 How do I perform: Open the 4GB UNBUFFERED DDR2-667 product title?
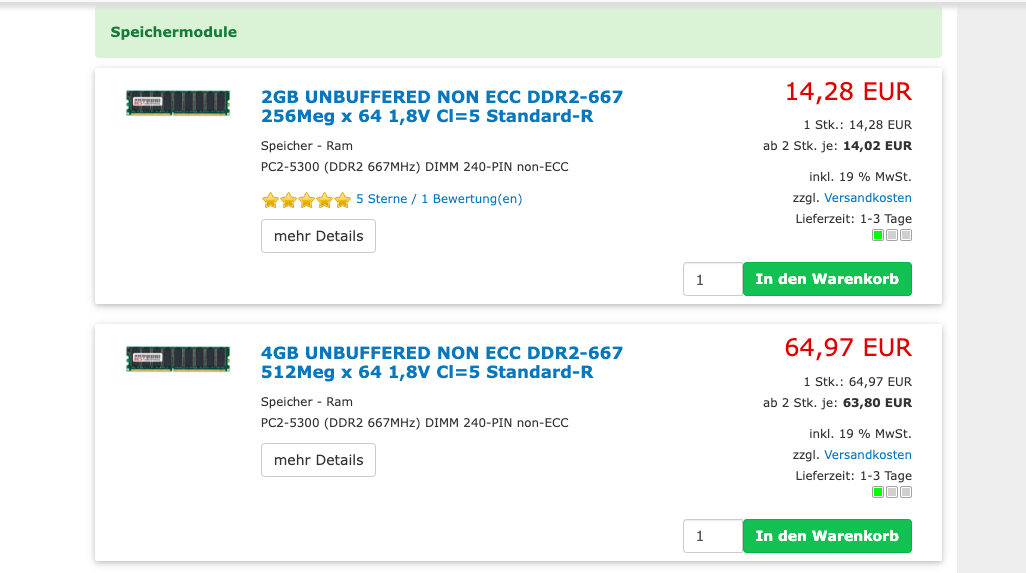pyautogui.click(x=441, y=362)
